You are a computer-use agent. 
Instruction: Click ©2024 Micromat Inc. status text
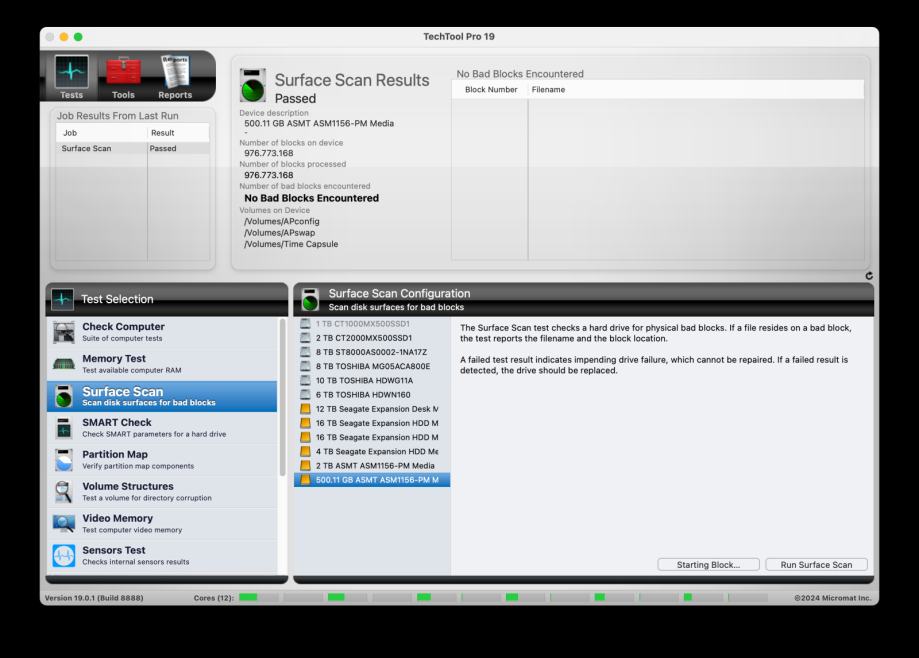[x=832, y=598]
